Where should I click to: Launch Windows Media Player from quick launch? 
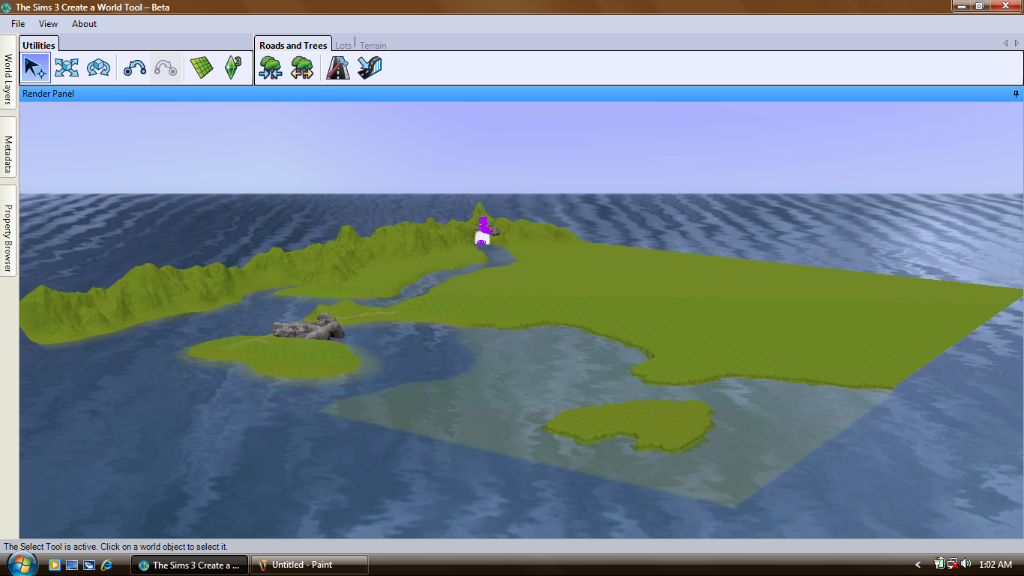point(55,565)
